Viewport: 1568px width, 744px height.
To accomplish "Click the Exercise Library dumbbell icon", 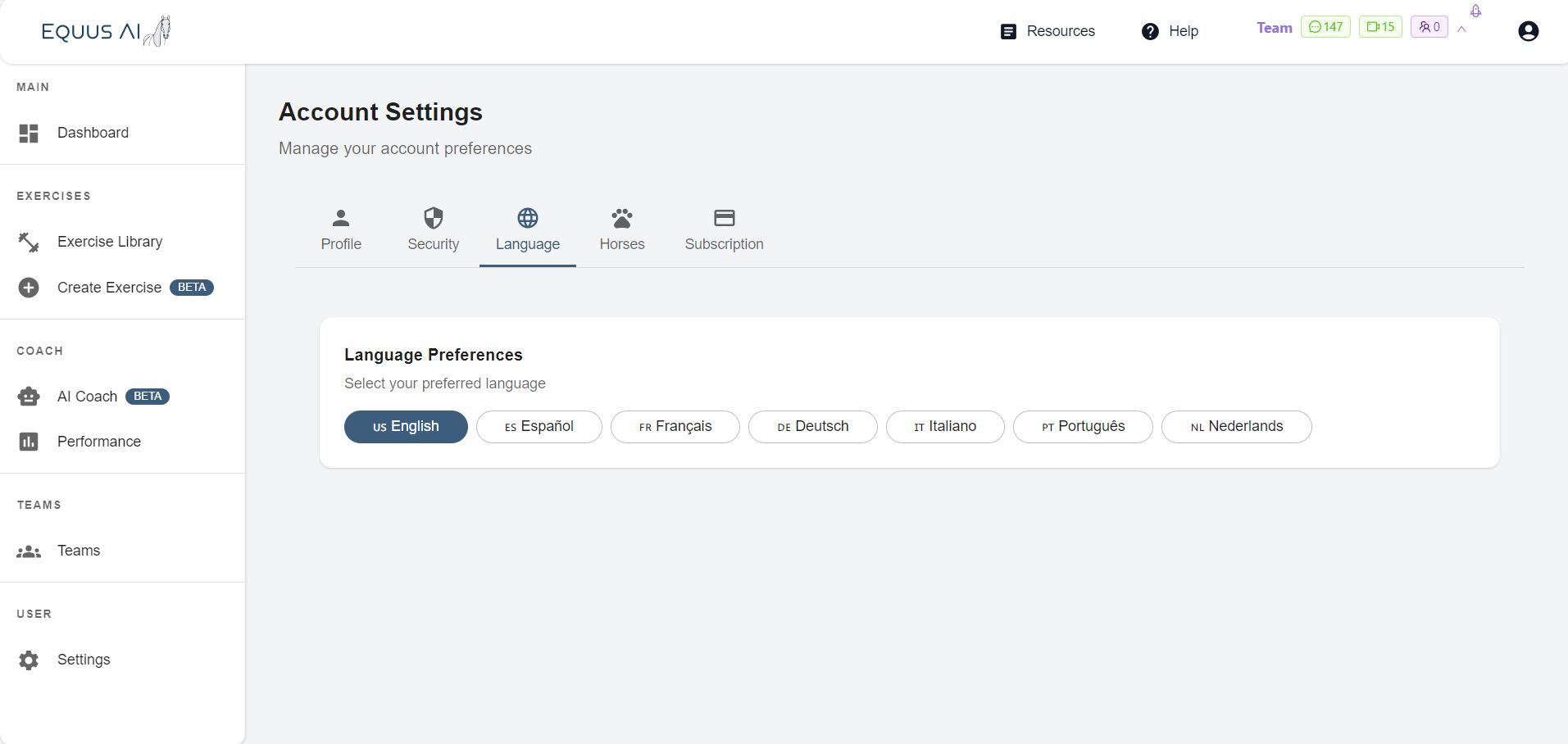I will (29, 242).
